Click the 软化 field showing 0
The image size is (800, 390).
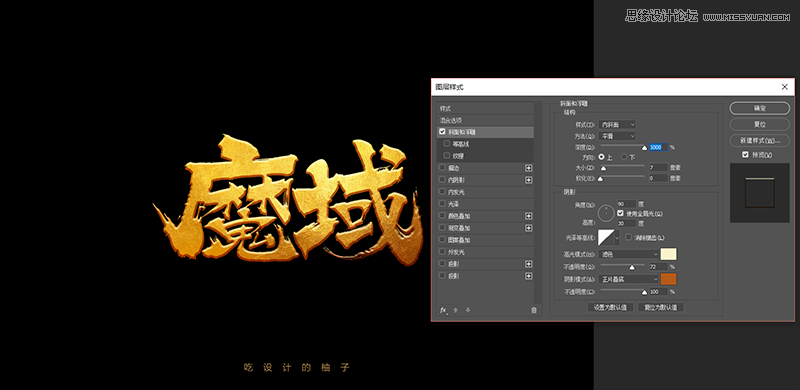658,178
